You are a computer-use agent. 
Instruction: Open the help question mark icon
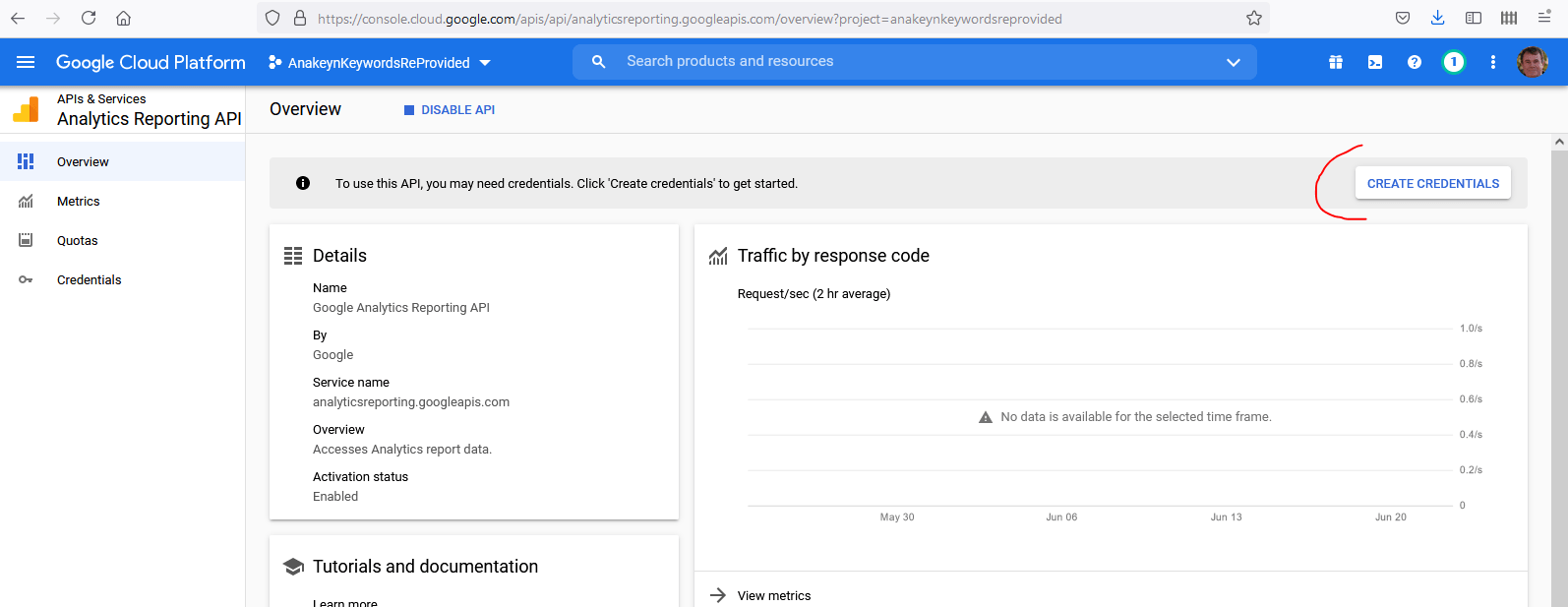point(1415,62)
